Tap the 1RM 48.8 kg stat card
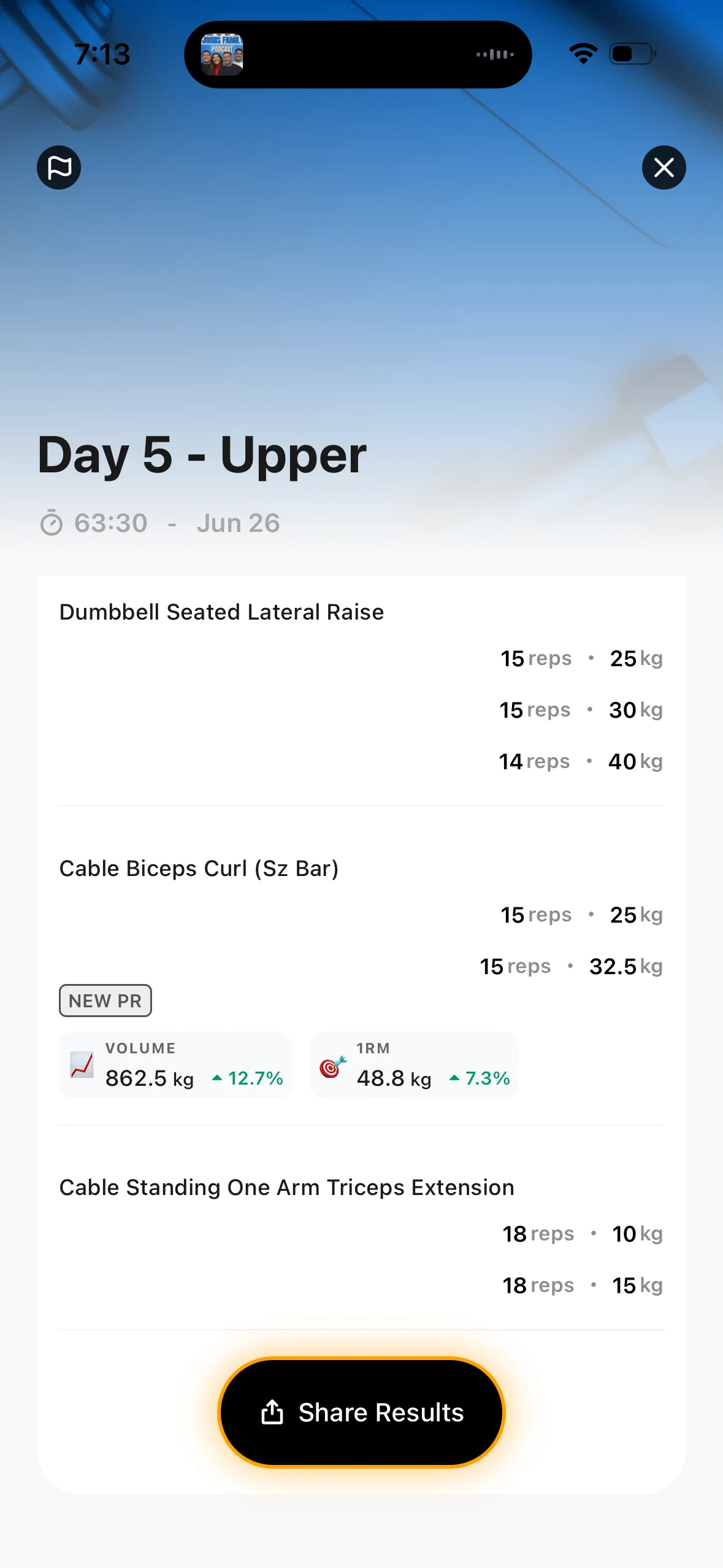Viewport: 723px width, 1568px height. 415,1065
